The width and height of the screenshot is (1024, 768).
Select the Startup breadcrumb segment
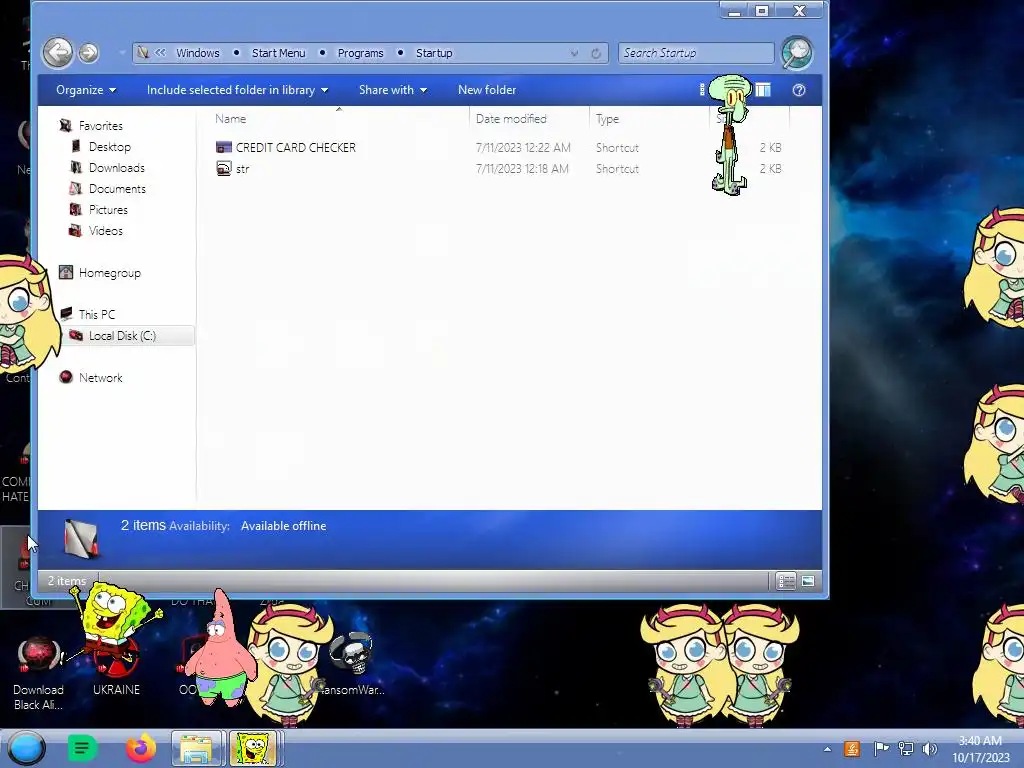tap(434, 53)
